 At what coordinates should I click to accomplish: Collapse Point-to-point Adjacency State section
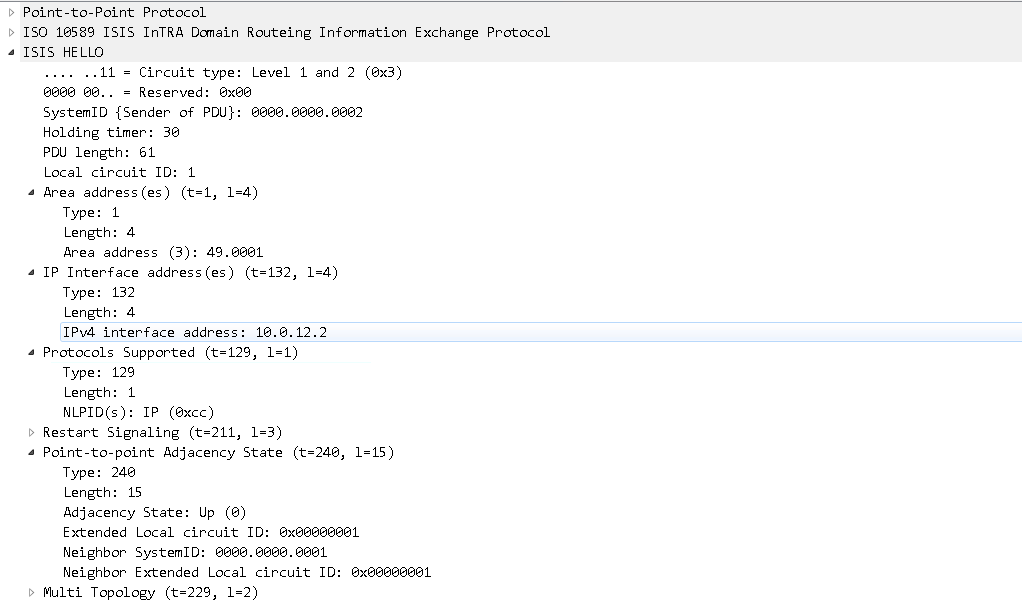[x=31, y=452]
